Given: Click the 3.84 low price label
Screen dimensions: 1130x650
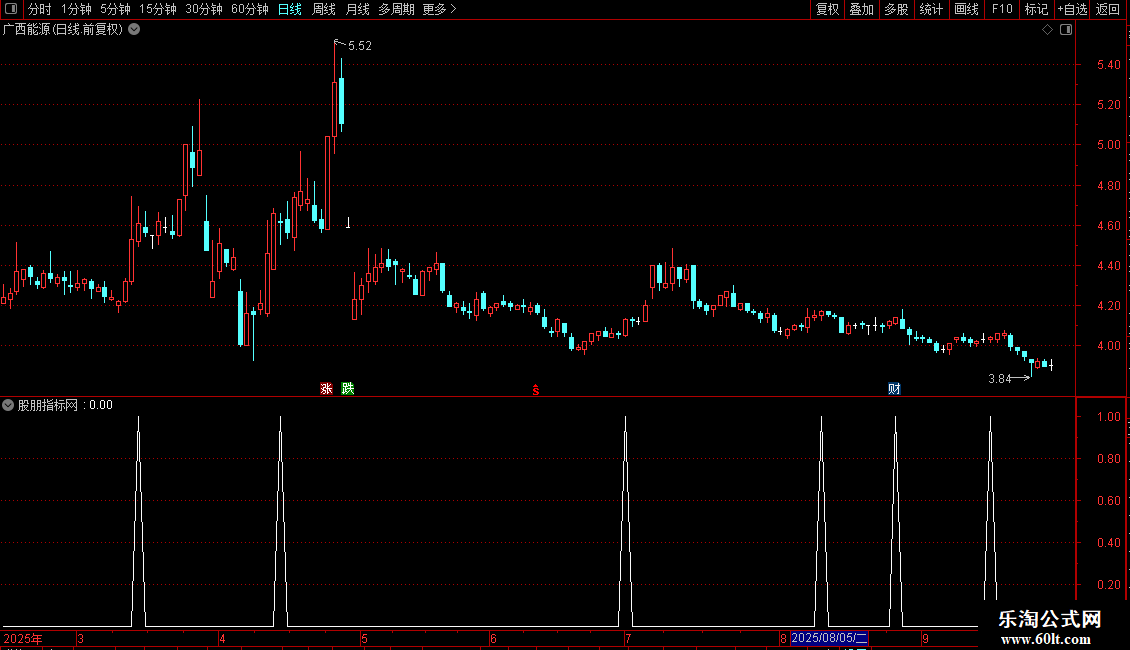Looking at the screenshot, I should [1000, 379].
